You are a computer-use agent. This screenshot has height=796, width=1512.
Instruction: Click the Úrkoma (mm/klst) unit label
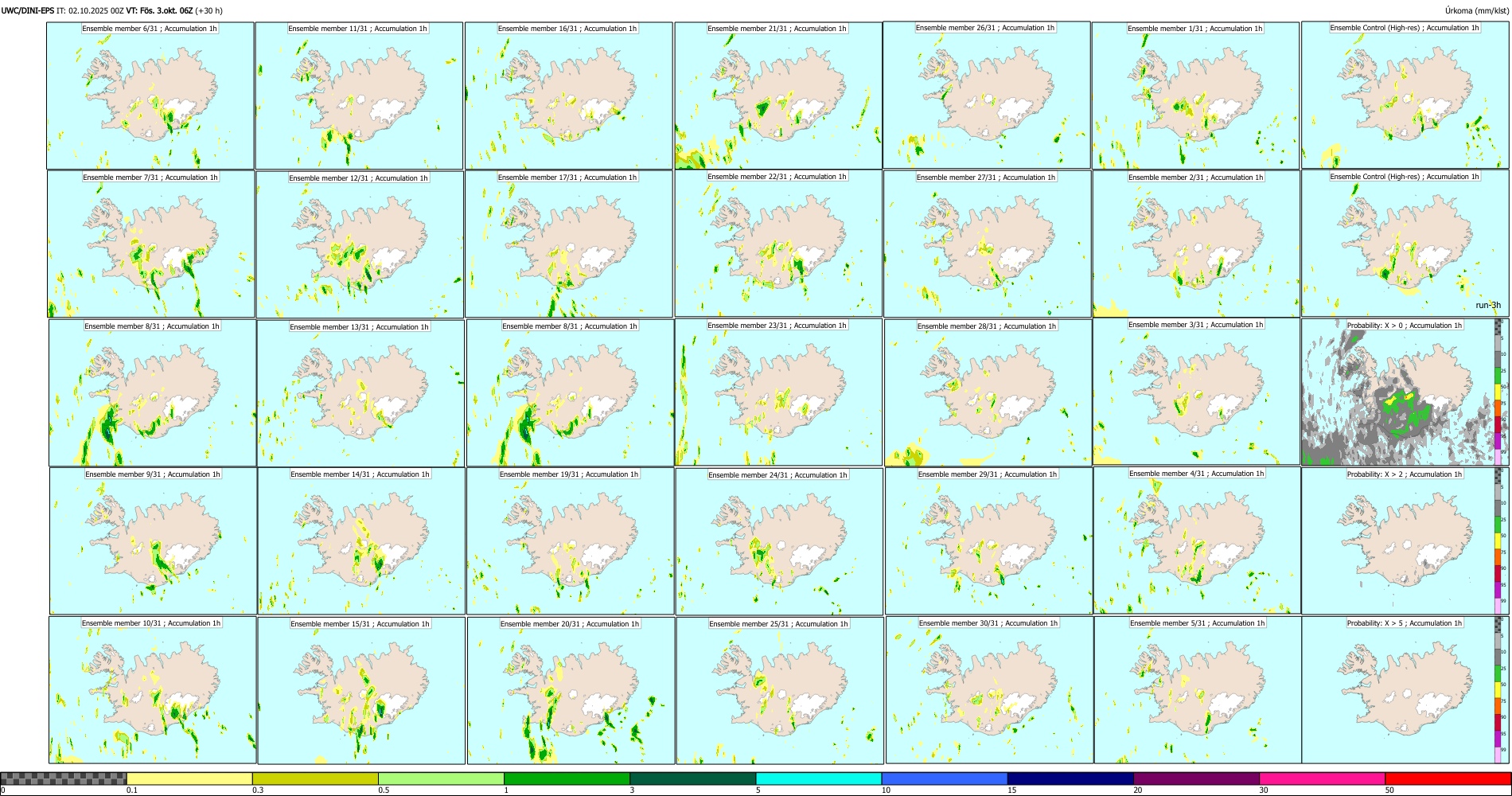(x=1477, y=10)
